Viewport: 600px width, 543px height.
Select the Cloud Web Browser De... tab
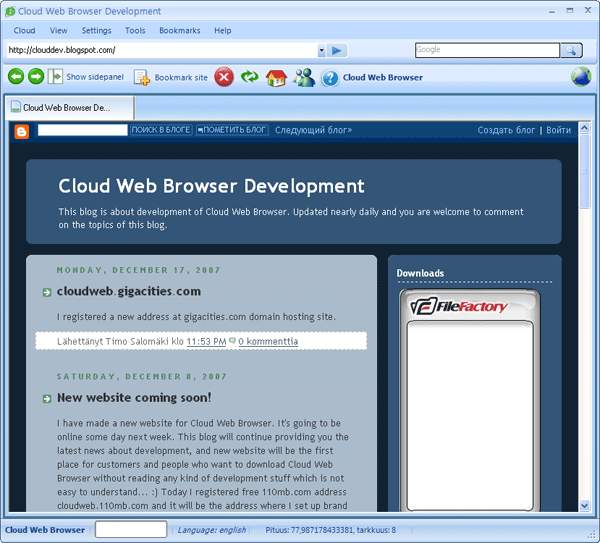coord(70,108)
